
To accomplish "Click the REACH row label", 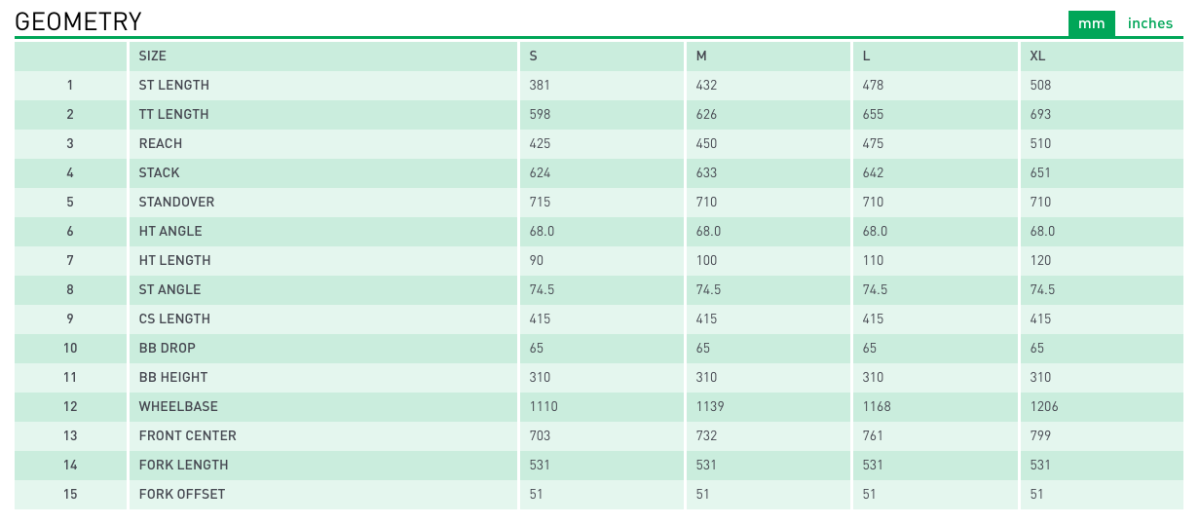I will click(x=161, y=143).
